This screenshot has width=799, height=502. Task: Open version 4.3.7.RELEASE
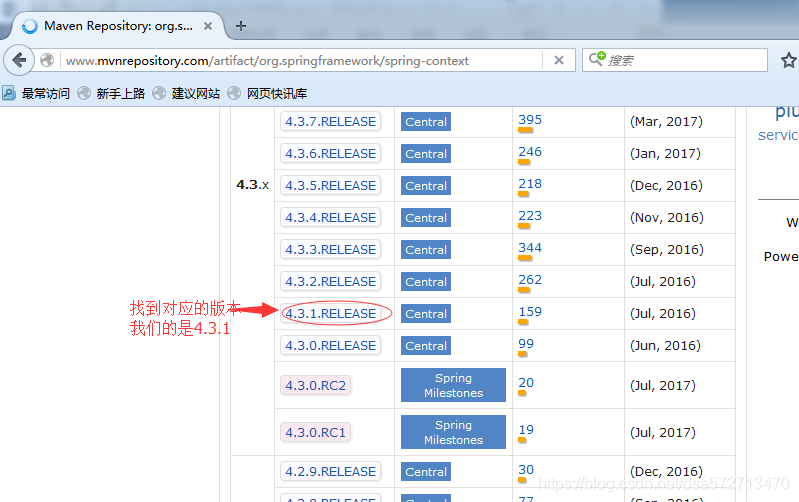click(x=330, y=121)
